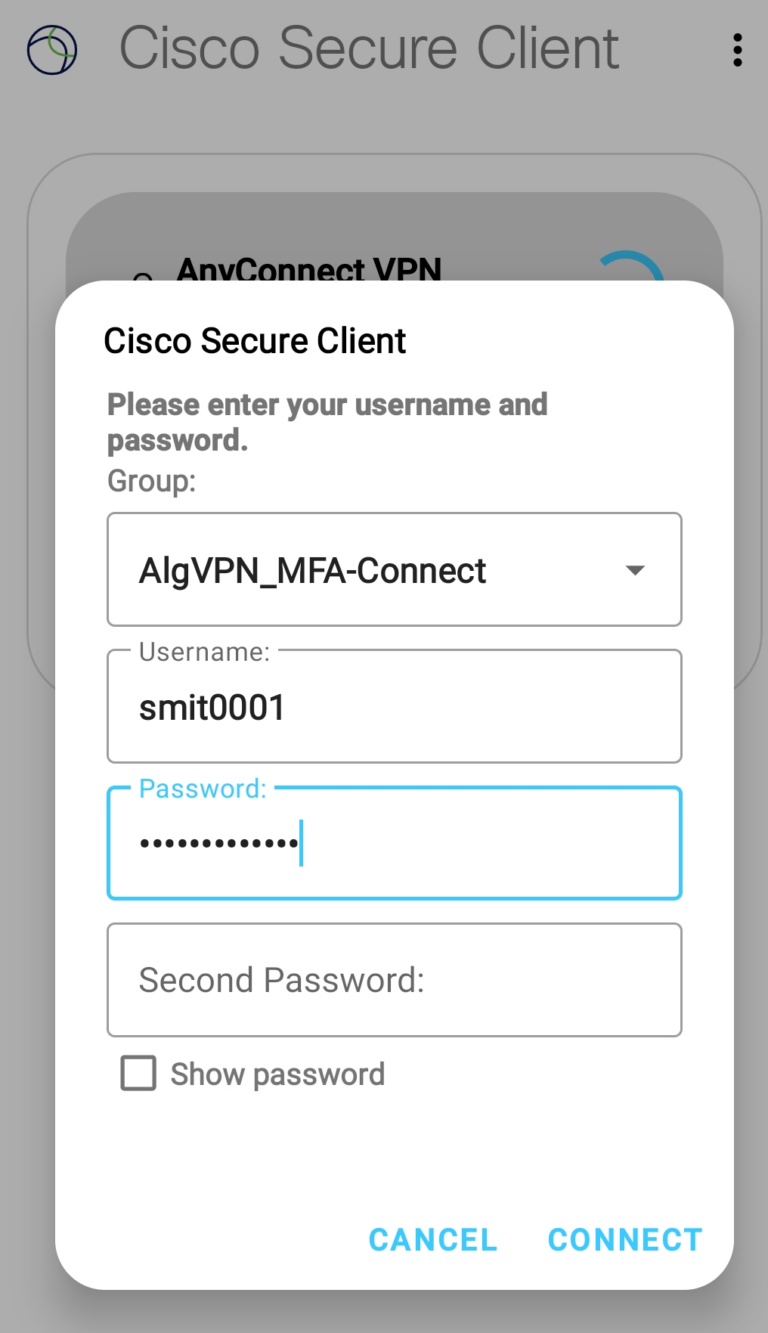Select the Second Password field

coord(394,979)
